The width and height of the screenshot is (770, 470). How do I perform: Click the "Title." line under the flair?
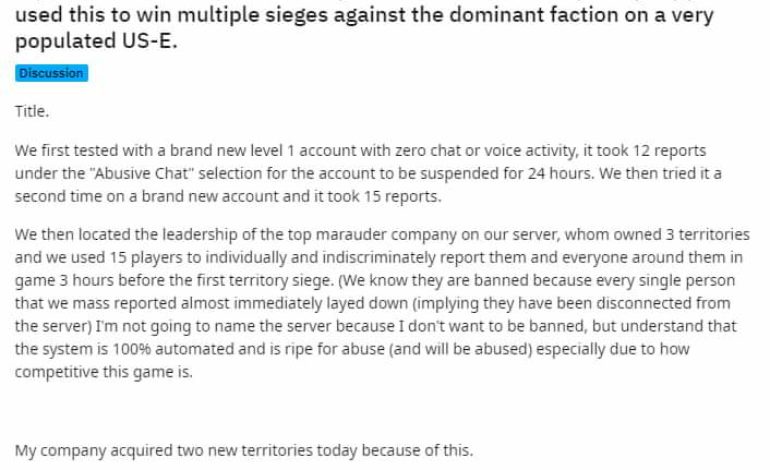coord(32,112)
